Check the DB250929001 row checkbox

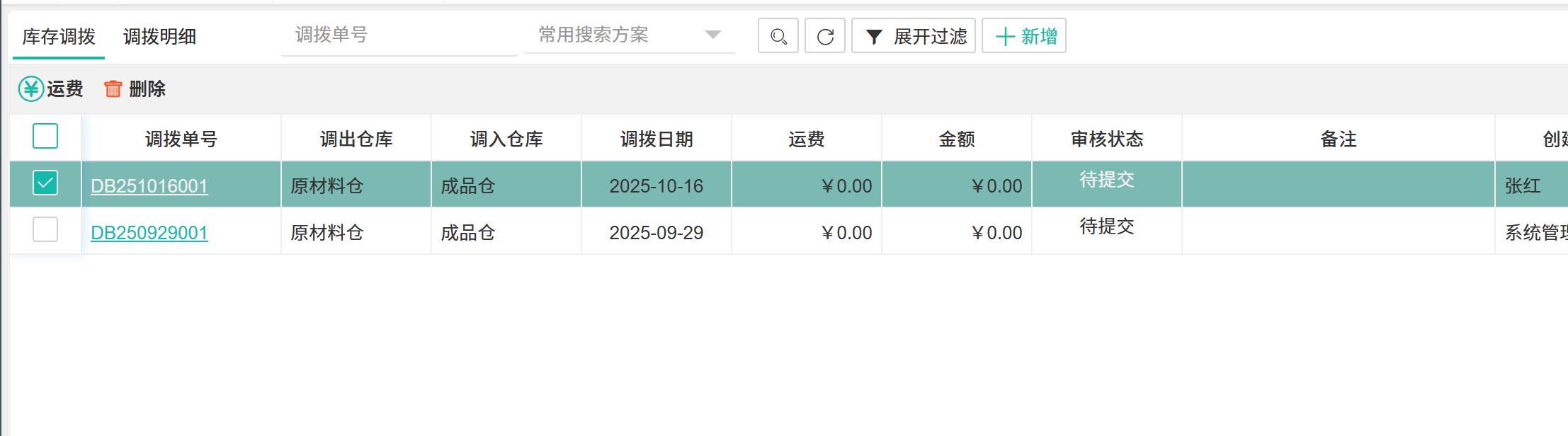[x=45, y=230]
